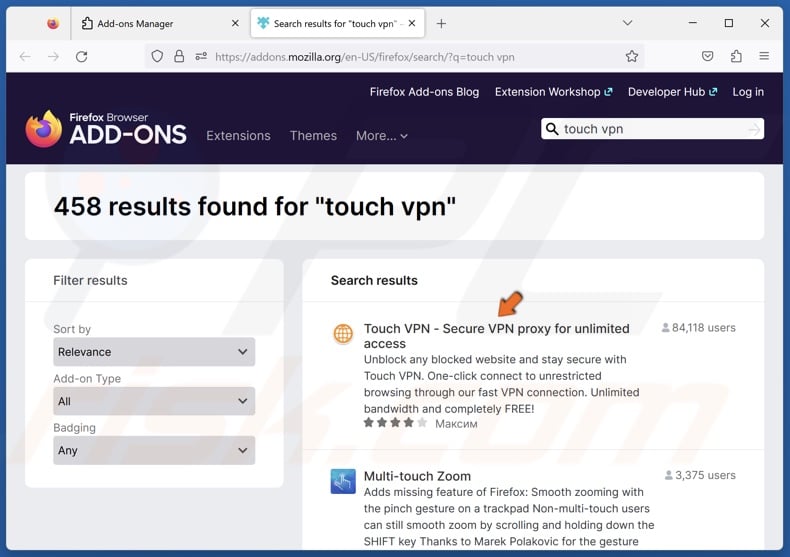Go forward to the next page
The width and height of the screenshot is (790, 557).
[x=53, y=56]
